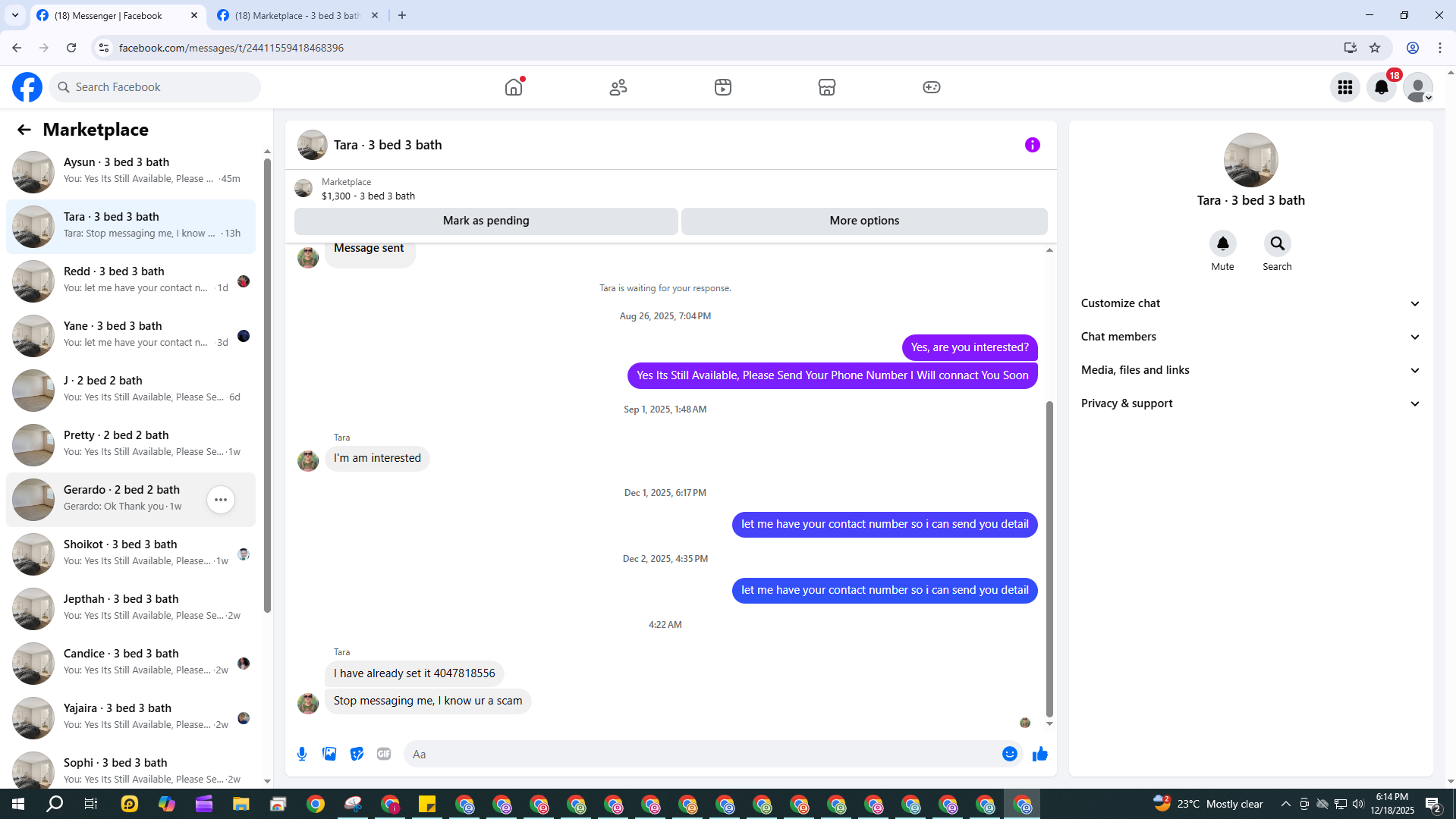Open the taskbar clock showing 6:14 PM
This screenshot has width=1456, height=819.
tap(1392, 804)
